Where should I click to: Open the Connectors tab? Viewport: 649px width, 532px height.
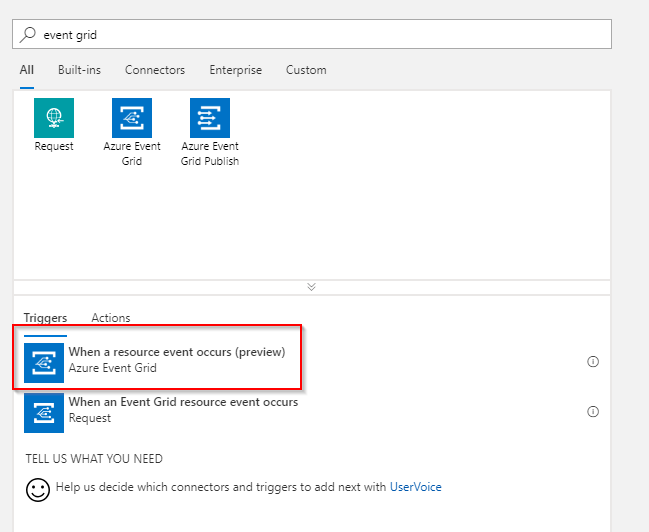pos(155,70)
